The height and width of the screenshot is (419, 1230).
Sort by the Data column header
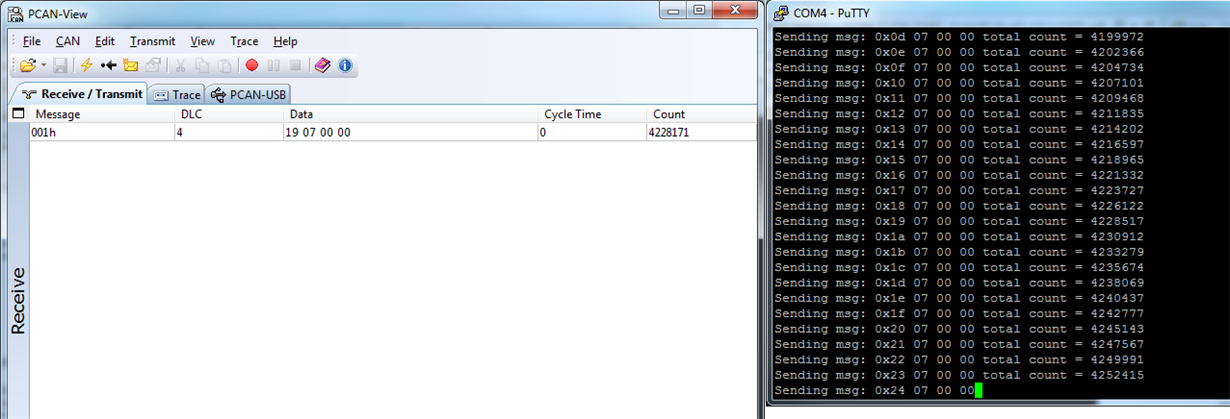(x=411, y=114)
